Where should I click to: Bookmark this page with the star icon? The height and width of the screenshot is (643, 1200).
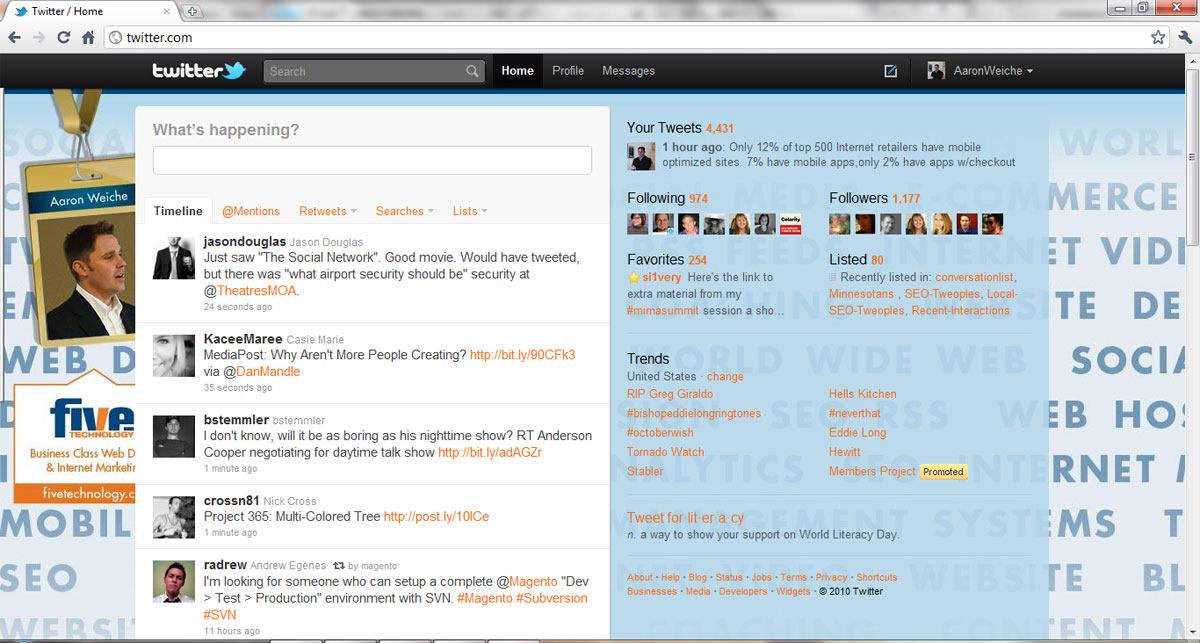(1158, 37)
